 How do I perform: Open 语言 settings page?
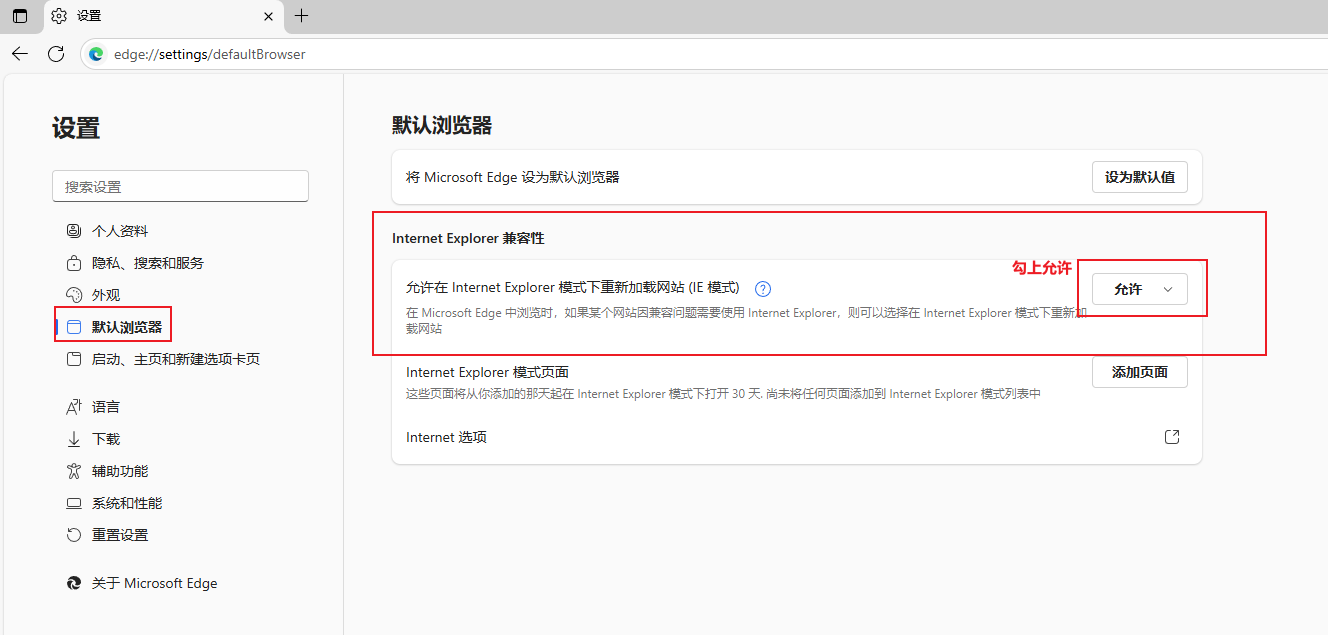106,407
